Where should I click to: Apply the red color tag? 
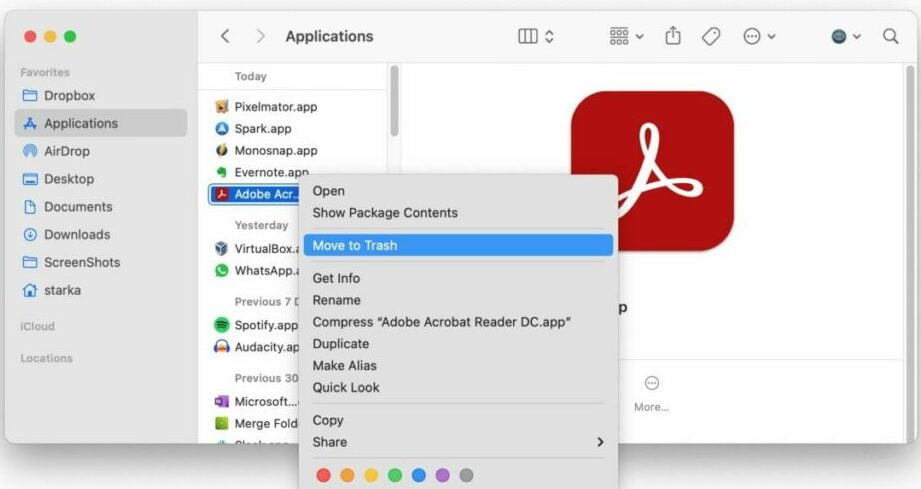(323, 475)
